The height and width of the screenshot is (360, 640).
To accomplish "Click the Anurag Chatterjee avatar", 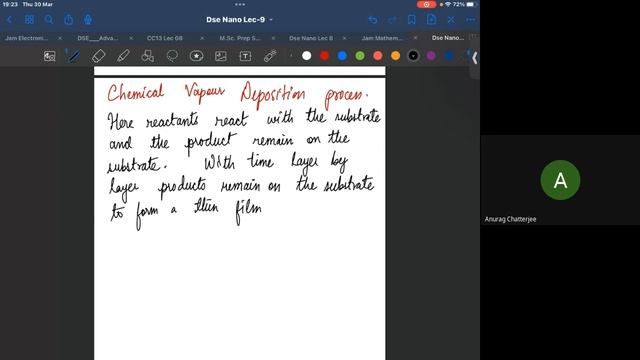I will tap(560, 180).
